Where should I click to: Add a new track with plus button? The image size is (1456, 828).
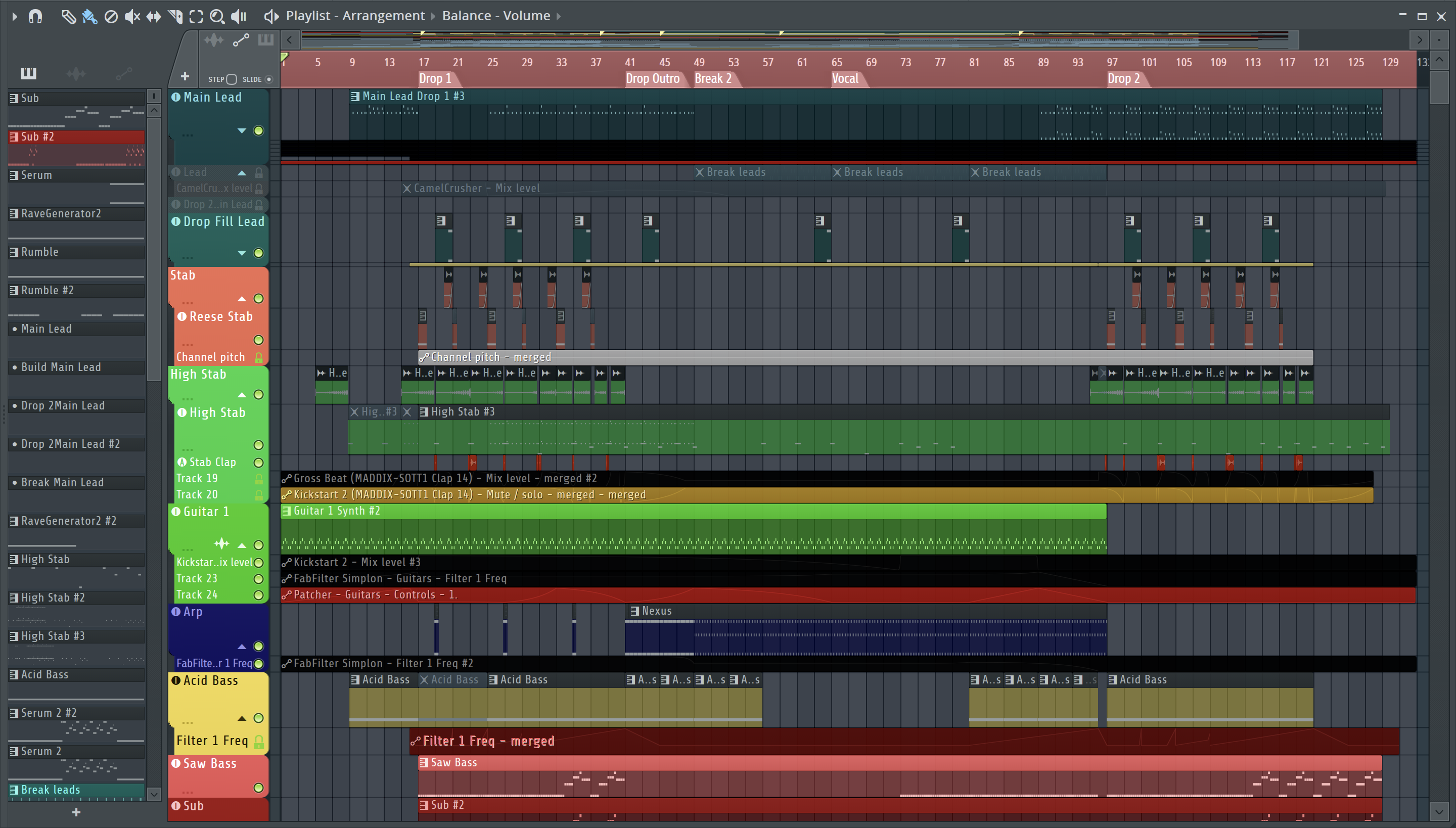[184, 76]
